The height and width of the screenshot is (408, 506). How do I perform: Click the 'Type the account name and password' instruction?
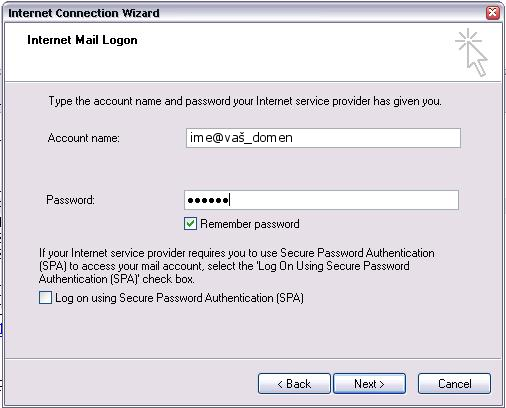[245, 101]
